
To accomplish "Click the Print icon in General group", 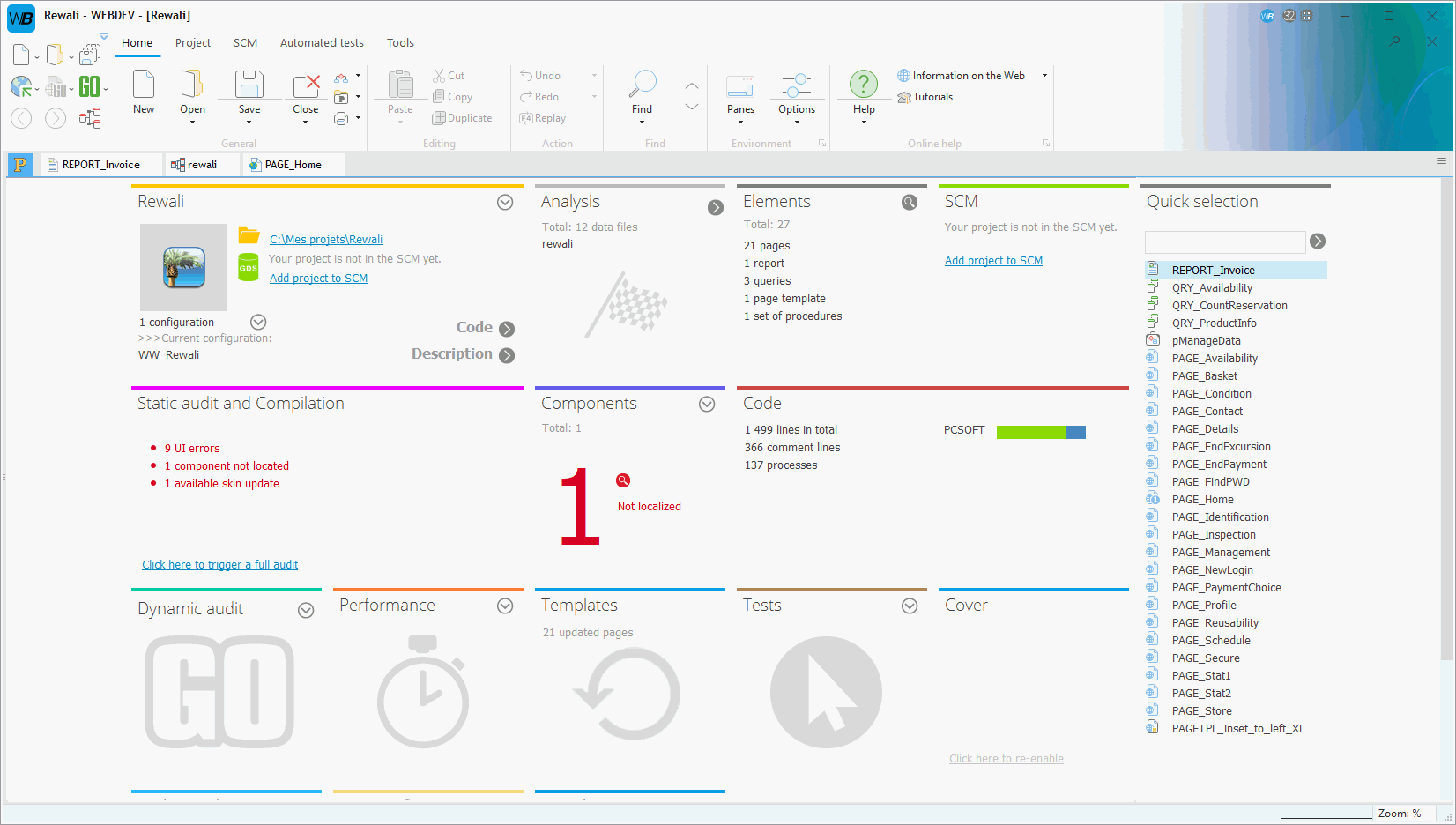I will (341, 118).
